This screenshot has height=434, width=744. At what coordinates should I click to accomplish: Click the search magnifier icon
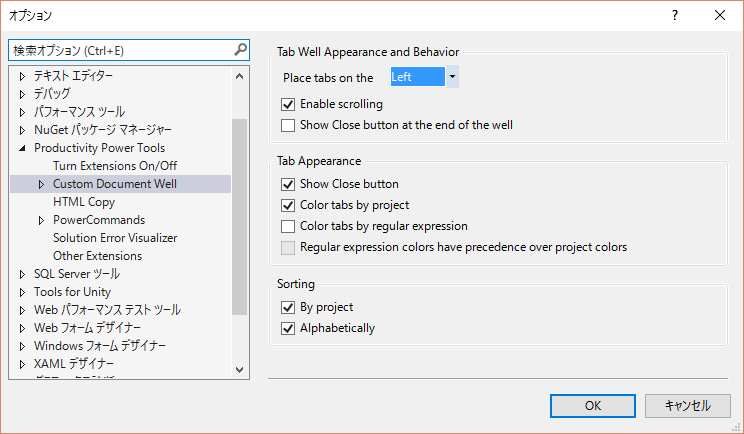click(x=240, y=49)
